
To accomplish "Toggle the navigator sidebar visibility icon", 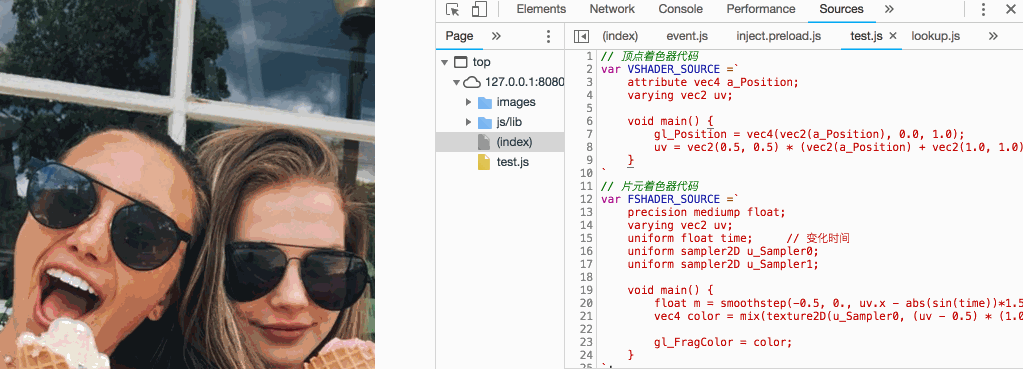I will click(581, 36).
